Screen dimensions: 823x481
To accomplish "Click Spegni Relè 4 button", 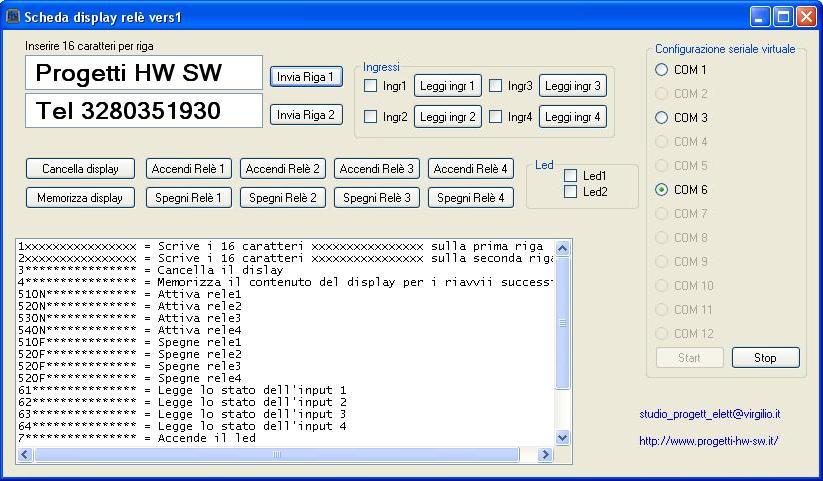I will 470,198.
